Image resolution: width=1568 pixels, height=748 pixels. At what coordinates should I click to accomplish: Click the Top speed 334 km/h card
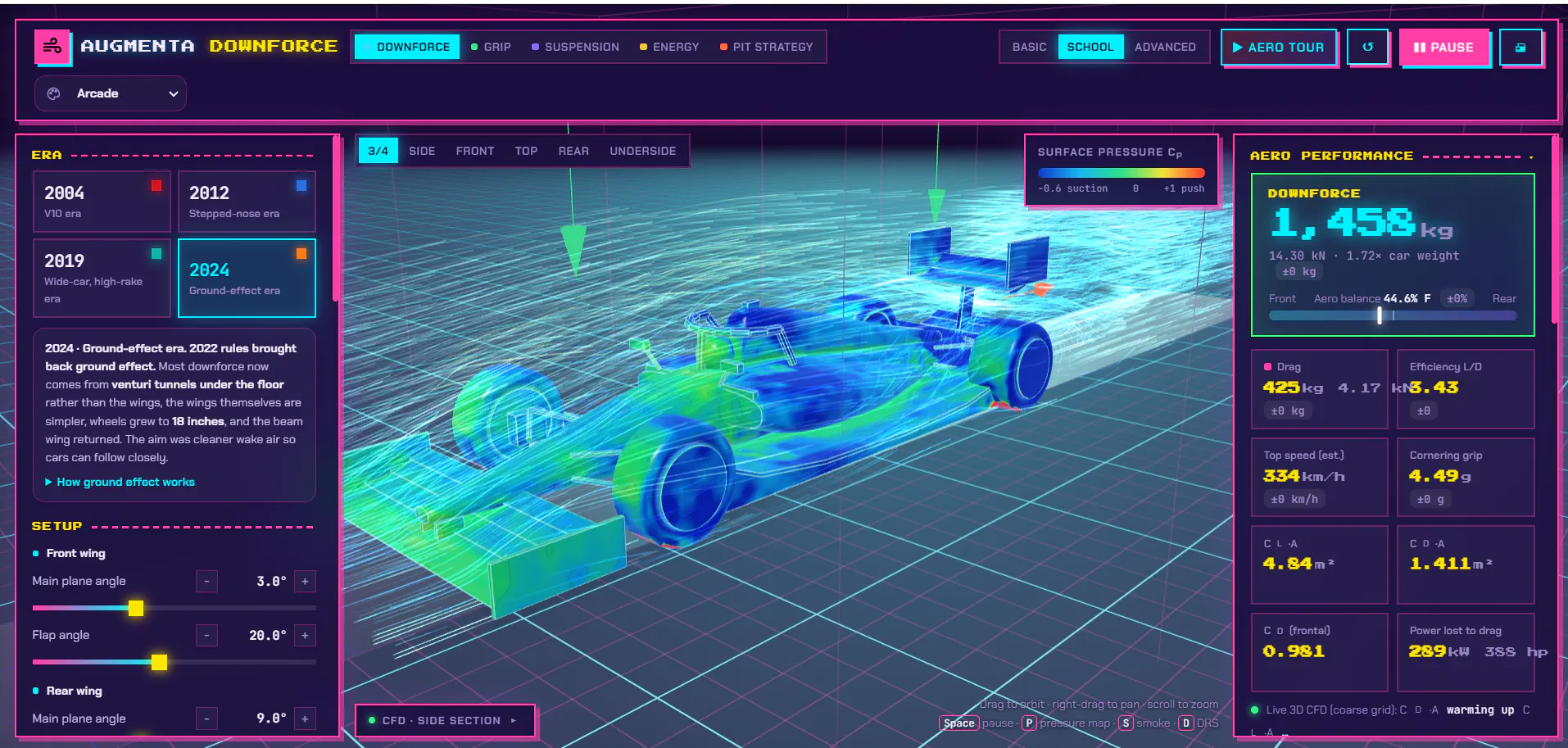(1319, 477)
